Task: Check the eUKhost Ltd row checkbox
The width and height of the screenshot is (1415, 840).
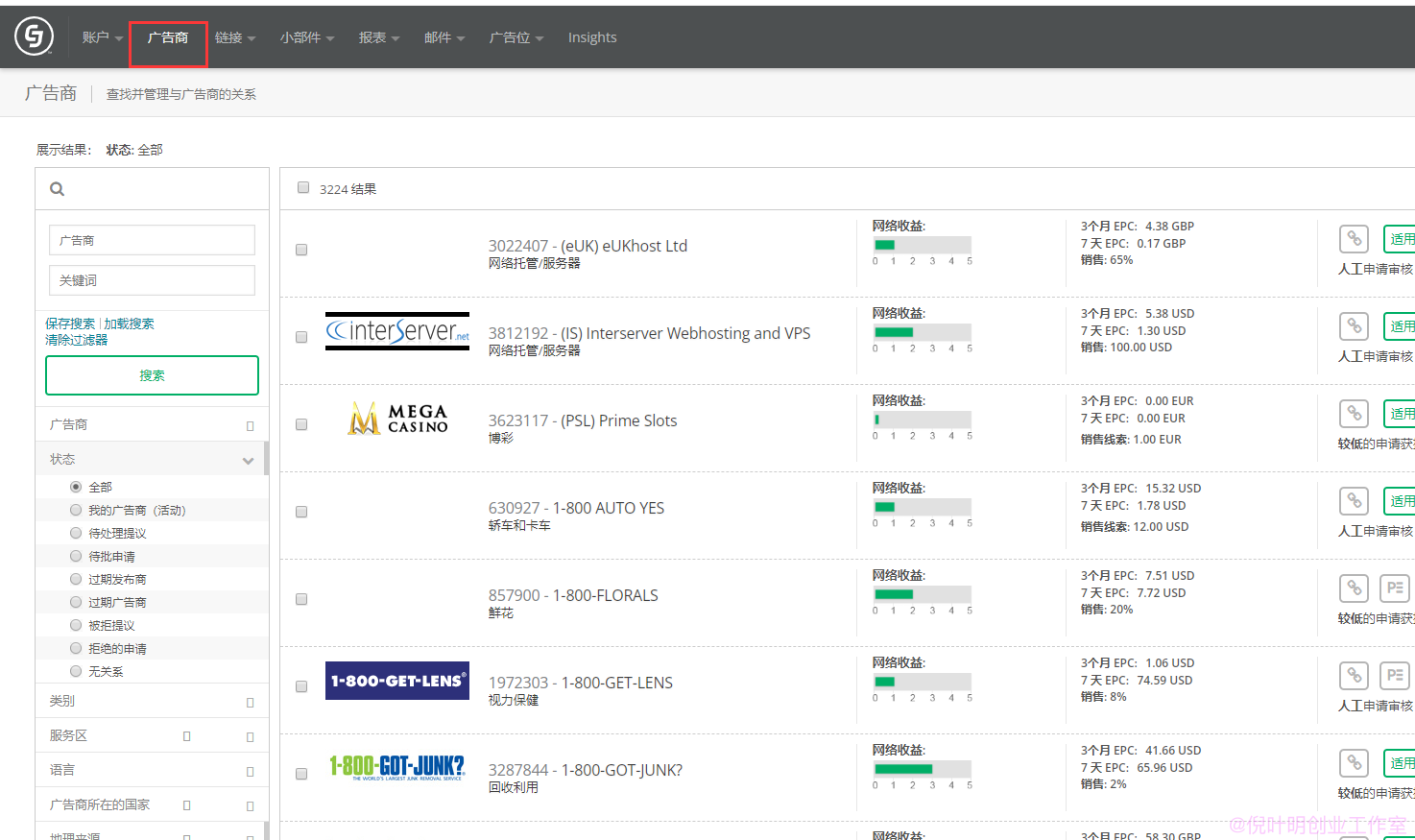Action: pyautogui.click(x=301, y=250)
